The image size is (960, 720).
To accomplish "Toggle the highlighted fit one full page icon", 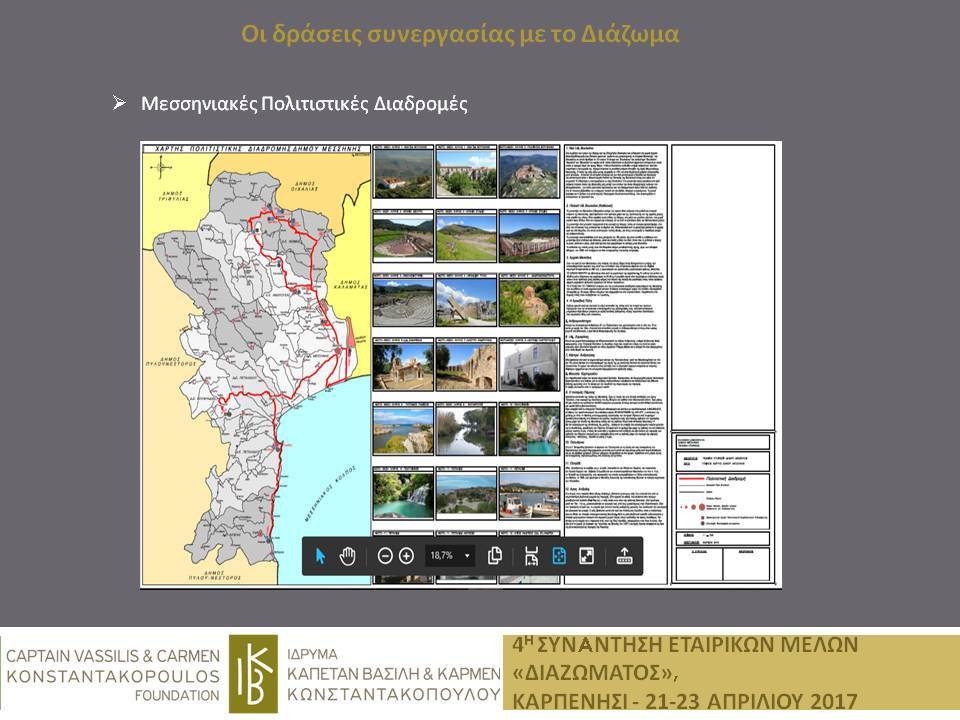I will point(559,556).
